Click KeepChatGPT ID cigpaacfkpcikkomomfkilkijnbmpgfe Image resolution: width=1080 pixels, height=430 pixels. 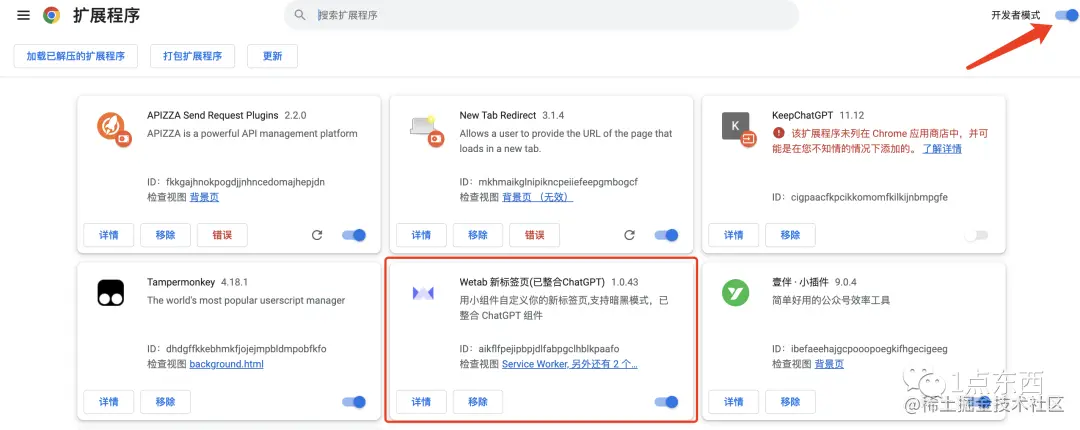point(869,197)
